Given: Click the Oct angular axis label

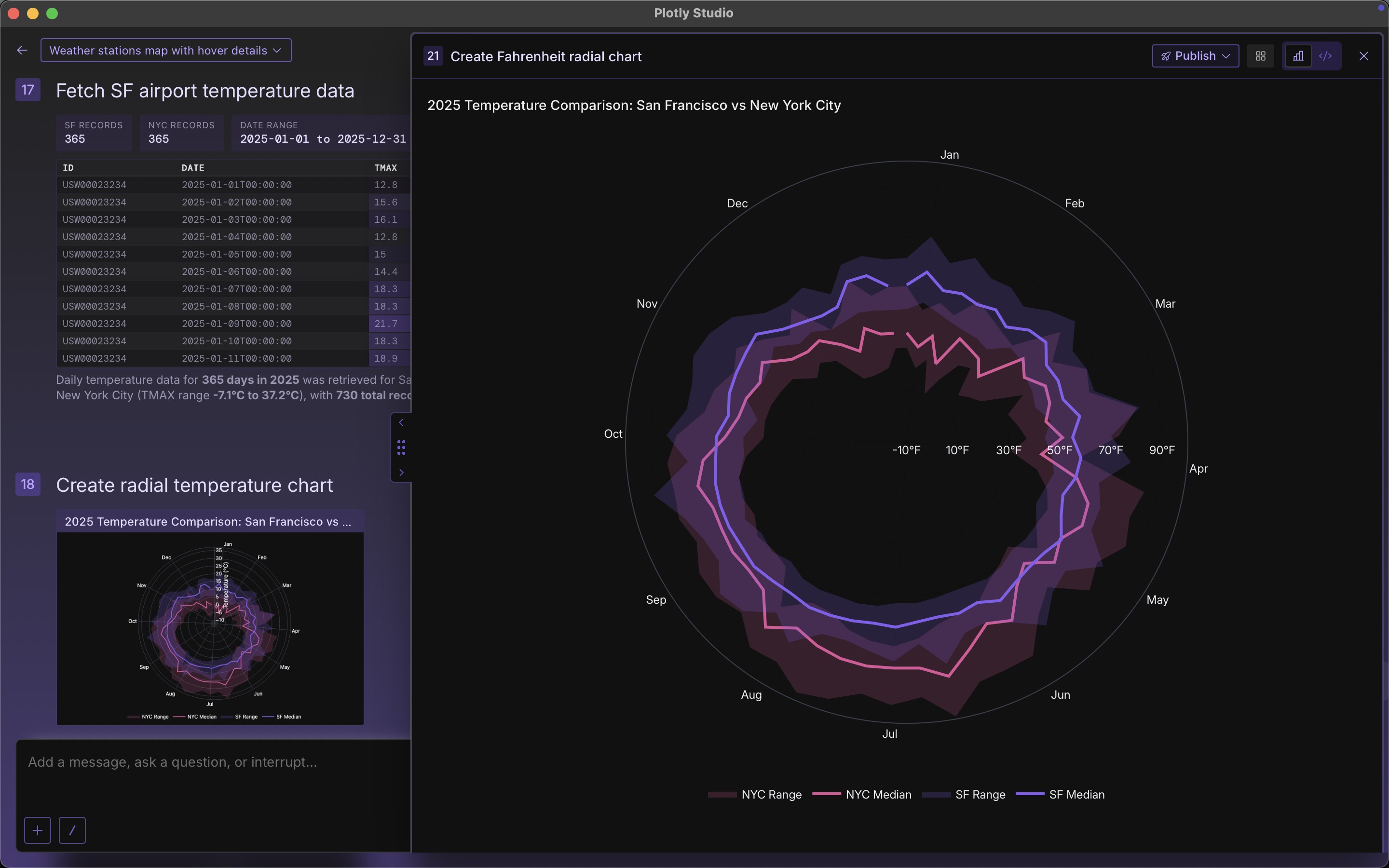Looking at the screenshot, I should pos(613,434).
